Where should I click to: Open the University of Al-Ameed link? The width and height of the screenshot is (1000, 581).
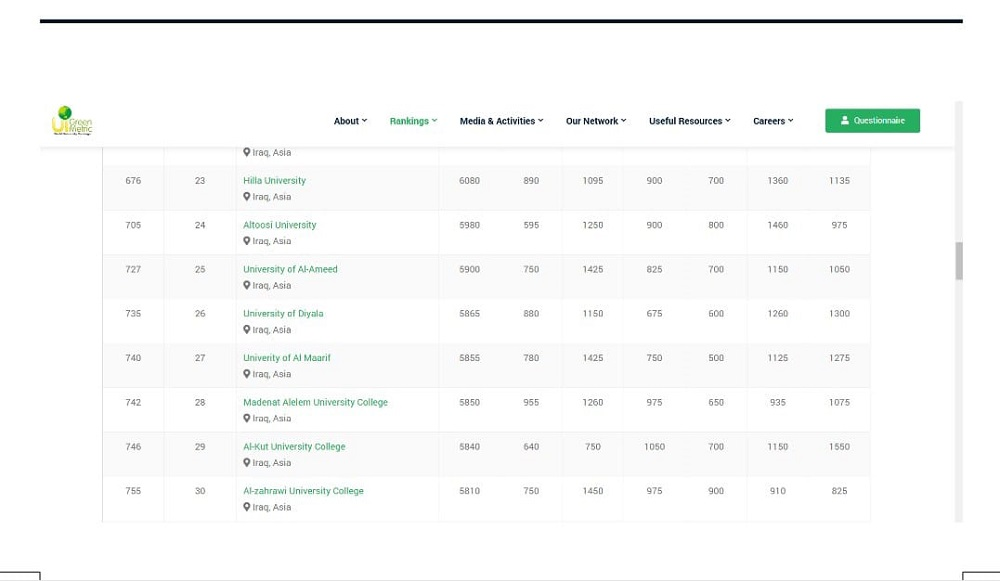coord(290,269)
